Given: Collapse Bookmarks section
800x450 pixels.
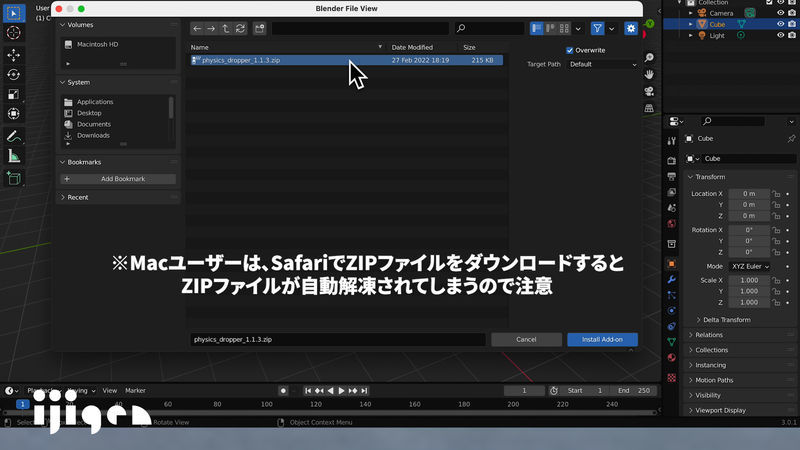Looking at the screenshot, I should click(62, 162).
